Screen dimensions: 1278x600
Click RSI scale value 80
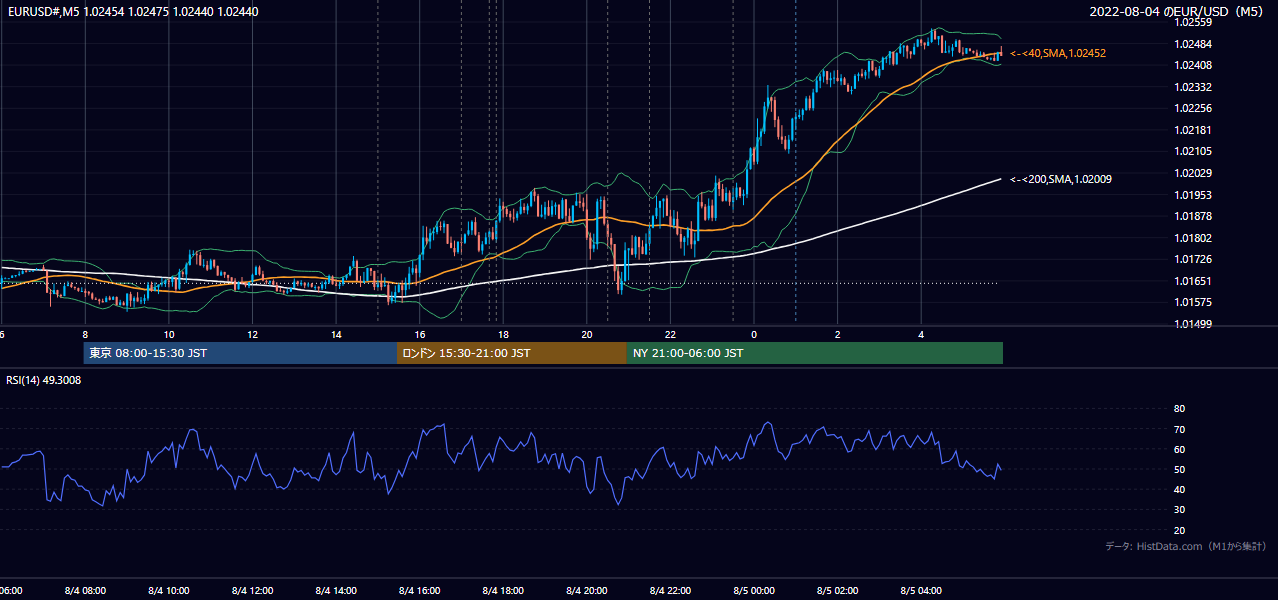[1179, 409]
